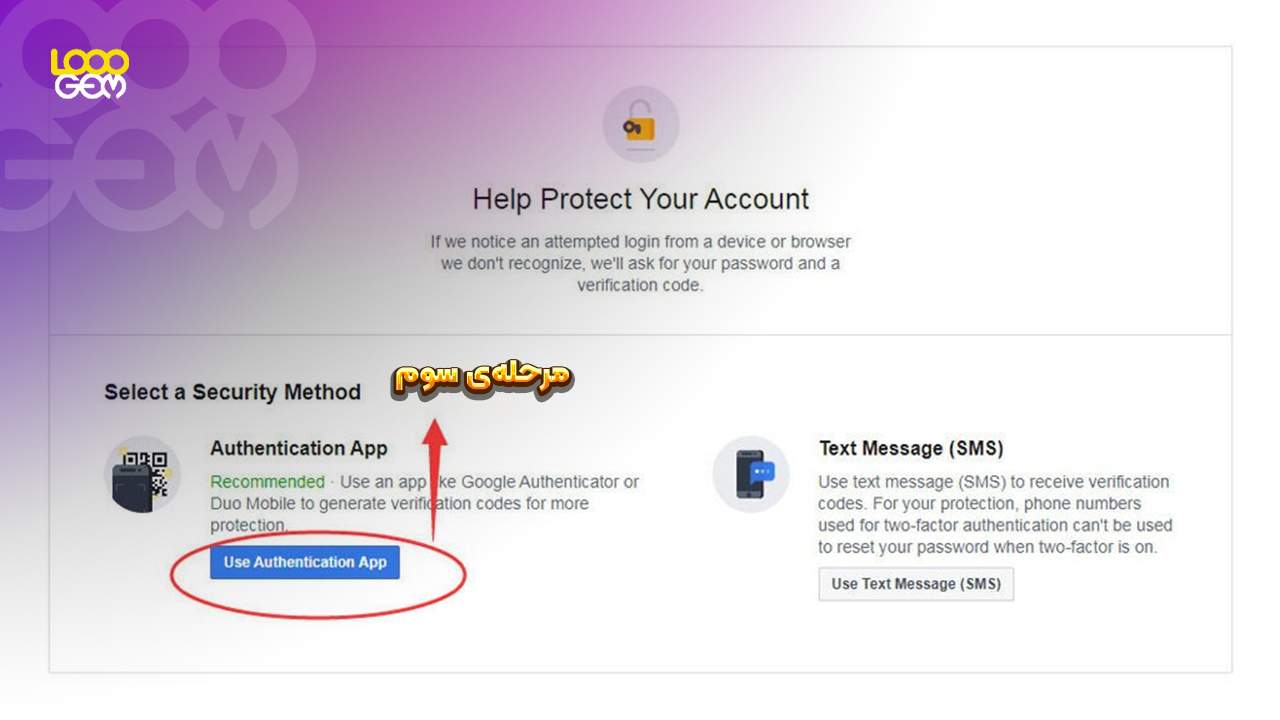1280x720 pixels.
Task: Click the two-factor reset password sentence
Action: (x=995, y=525)
